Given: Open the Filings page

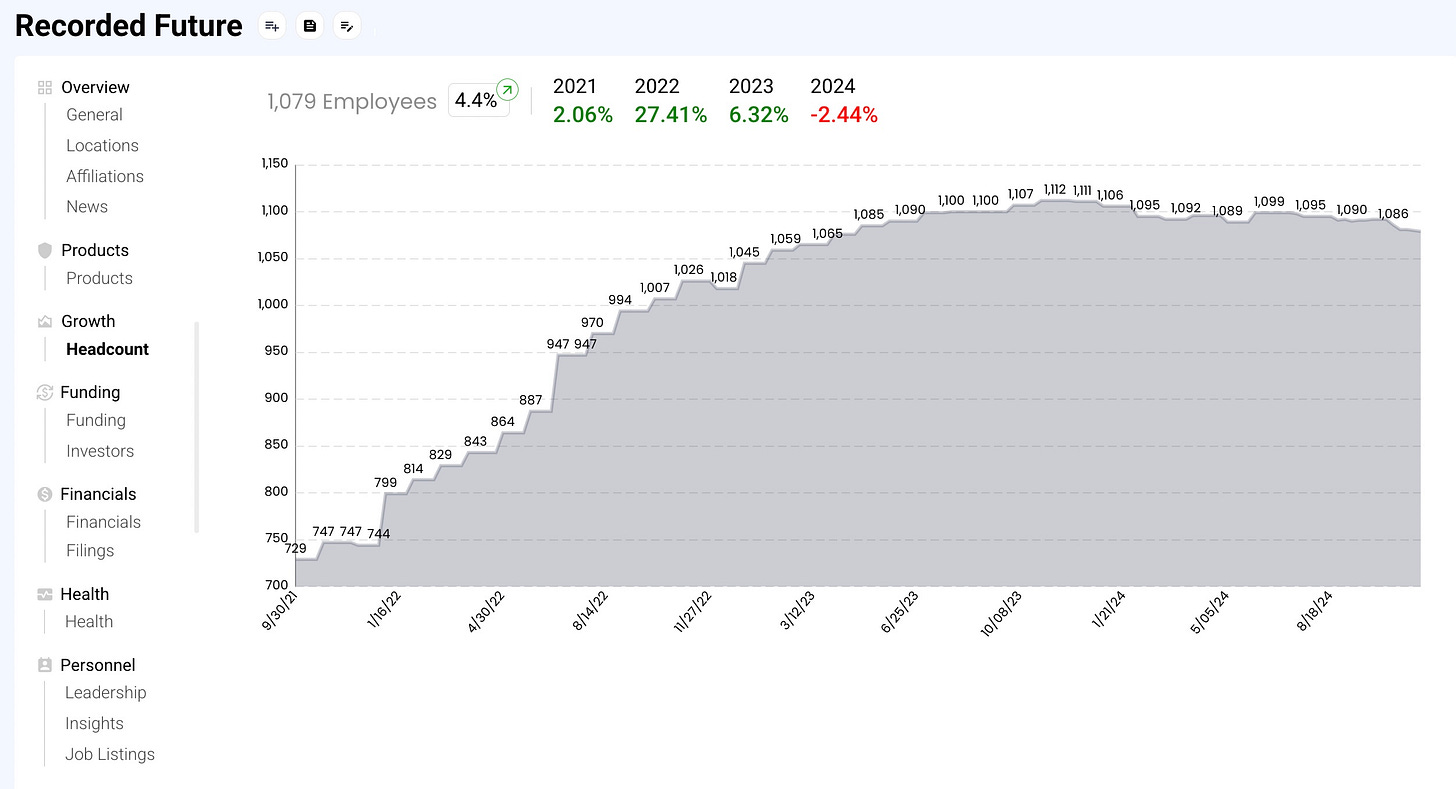Looking at the screenshot, I should click(90, 550).
